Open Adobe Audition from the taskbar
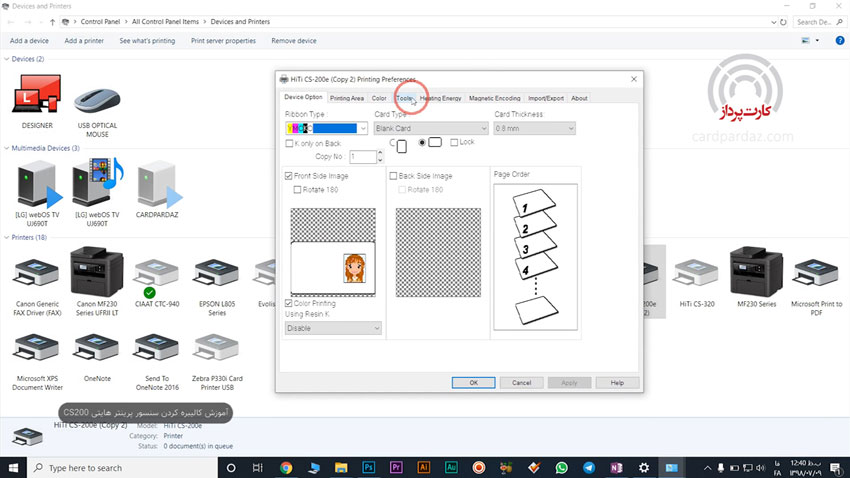 point(451,468)
